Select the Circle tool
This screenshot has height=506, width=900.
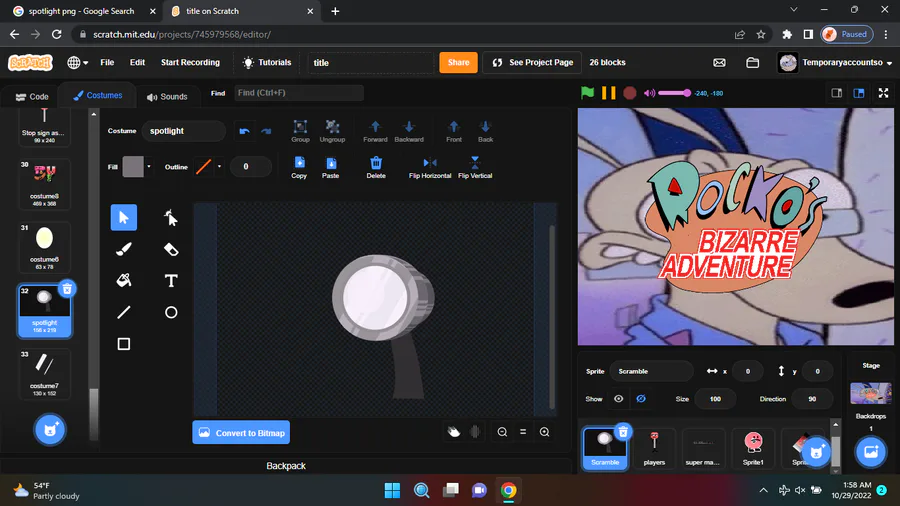coord(171,312)
